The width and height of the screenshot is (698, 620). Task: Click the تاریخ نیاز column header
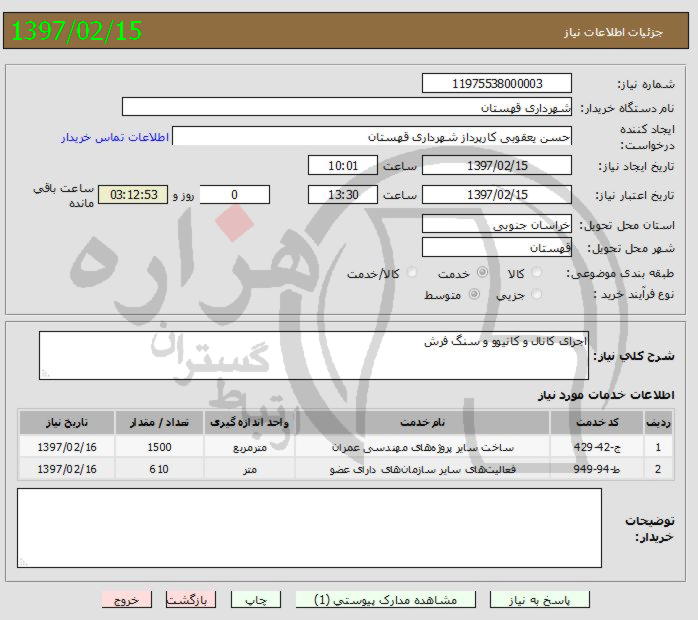point(67,422)
